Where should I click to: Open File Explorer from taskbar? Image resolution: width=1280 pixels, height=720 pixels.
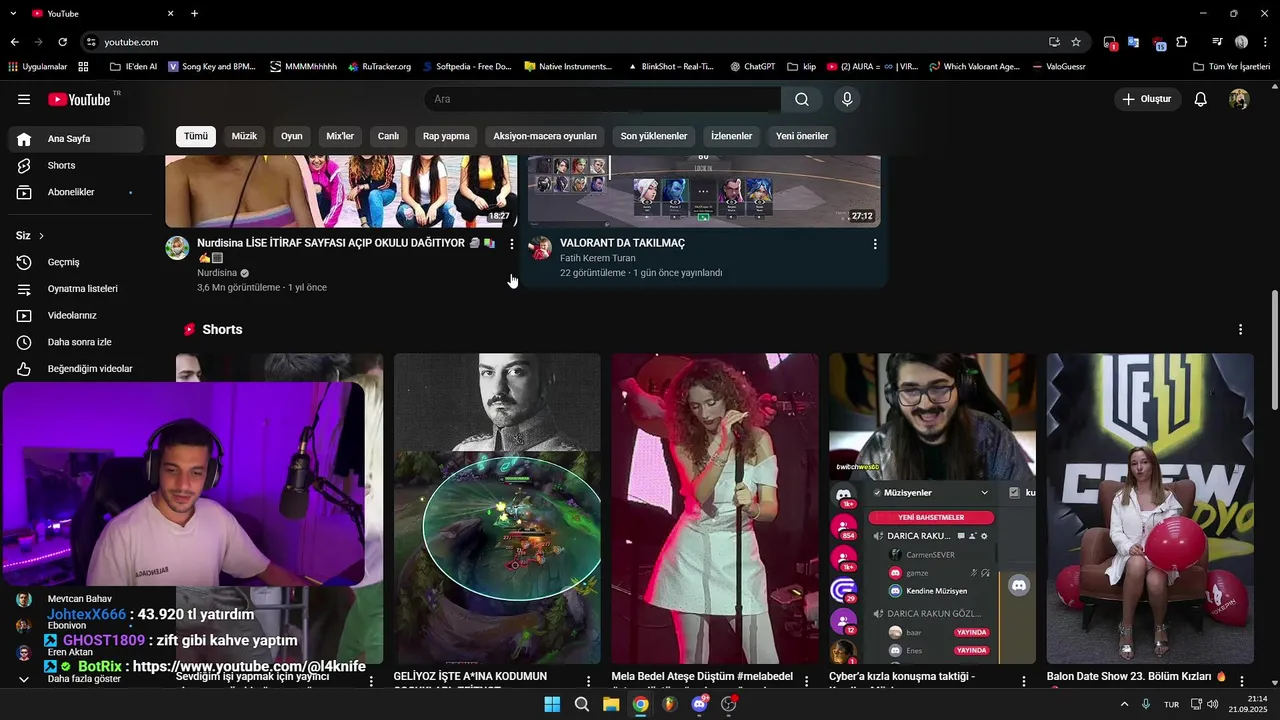coord(611,704)
